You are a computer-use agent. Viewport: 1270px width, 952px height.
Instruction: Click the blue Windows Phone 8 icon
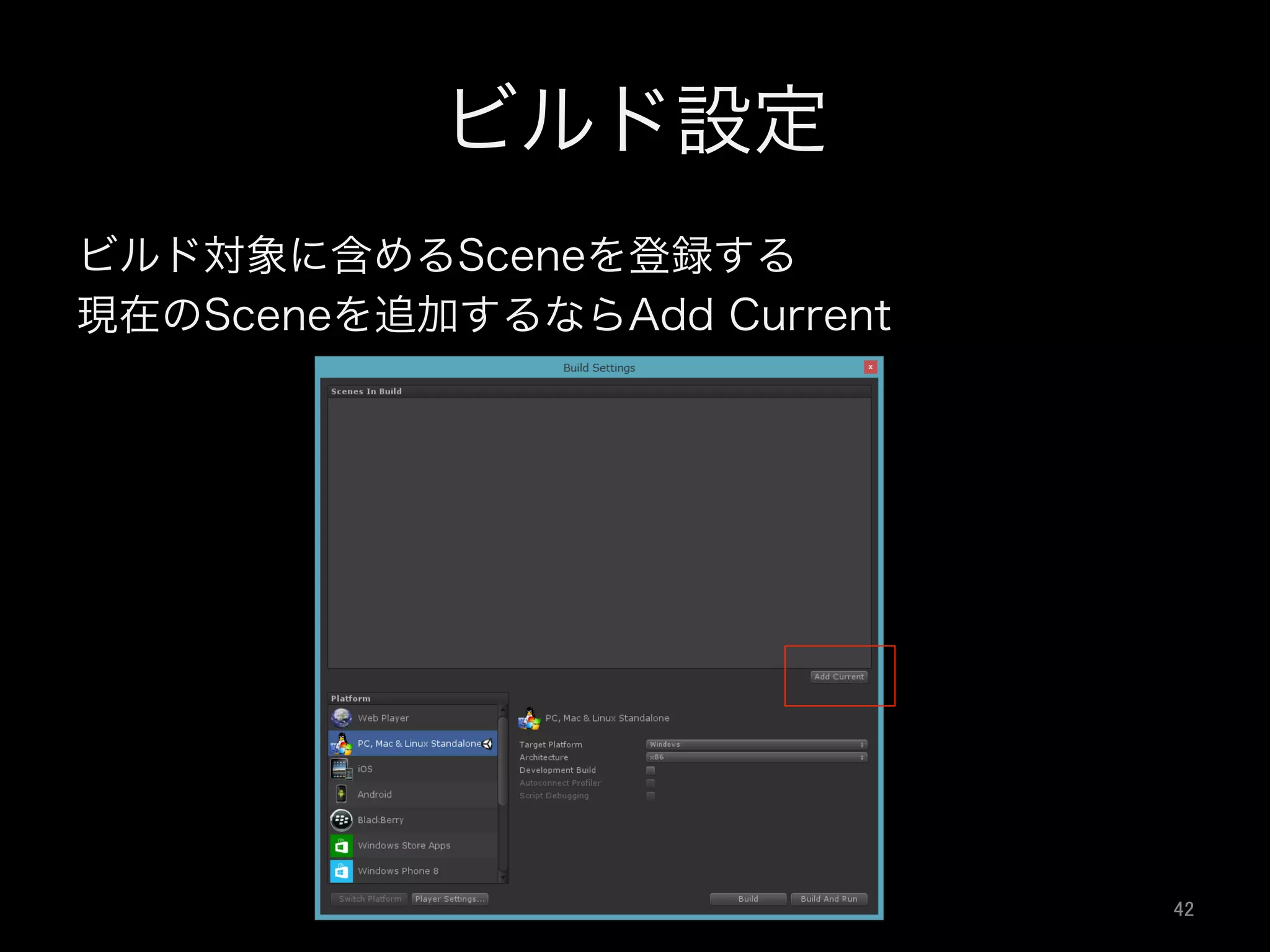(341, 871)
